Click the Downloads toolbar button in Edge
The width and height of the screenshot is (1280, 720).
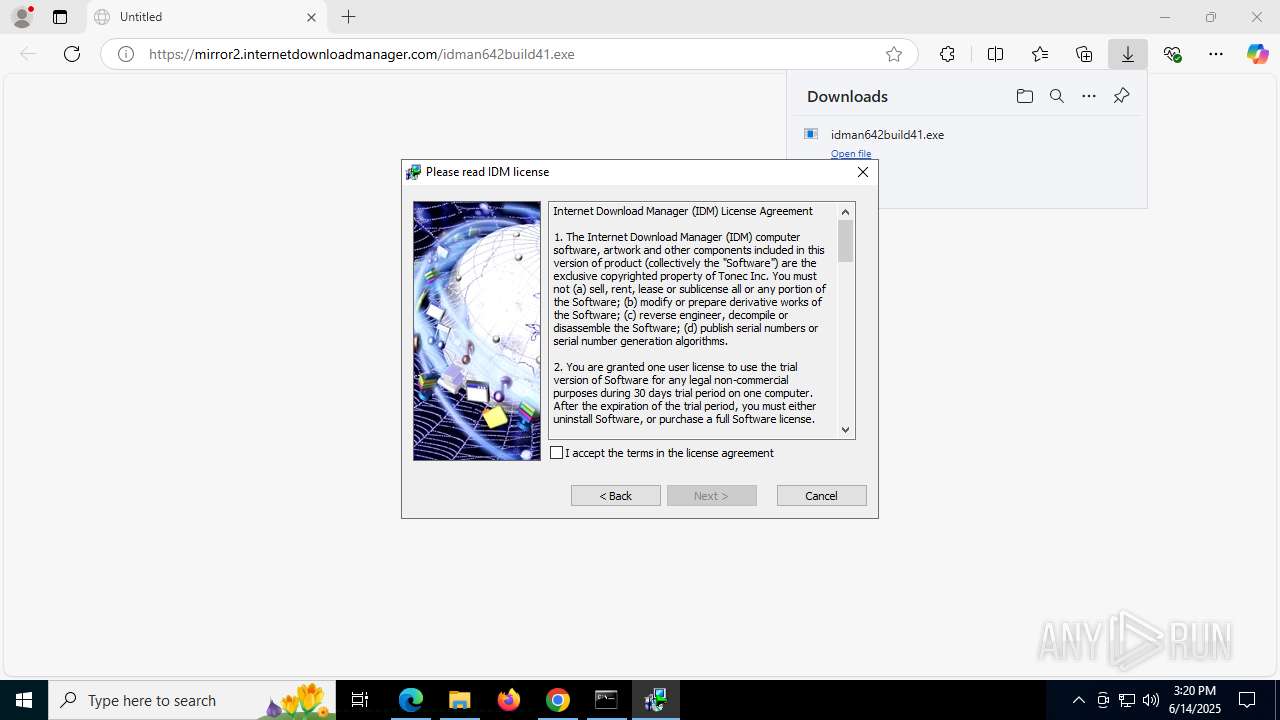point(1128,54)
